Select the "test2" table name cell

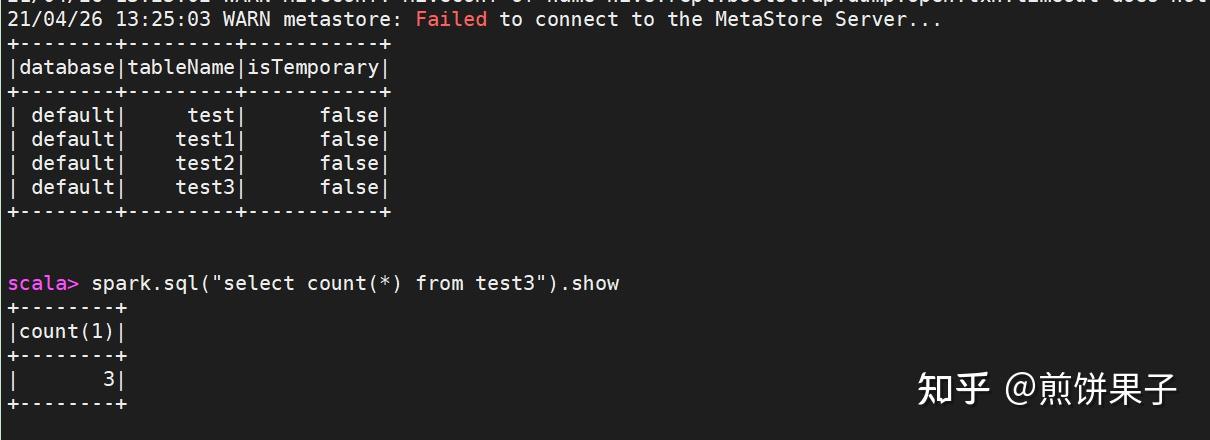pos(205,163)
